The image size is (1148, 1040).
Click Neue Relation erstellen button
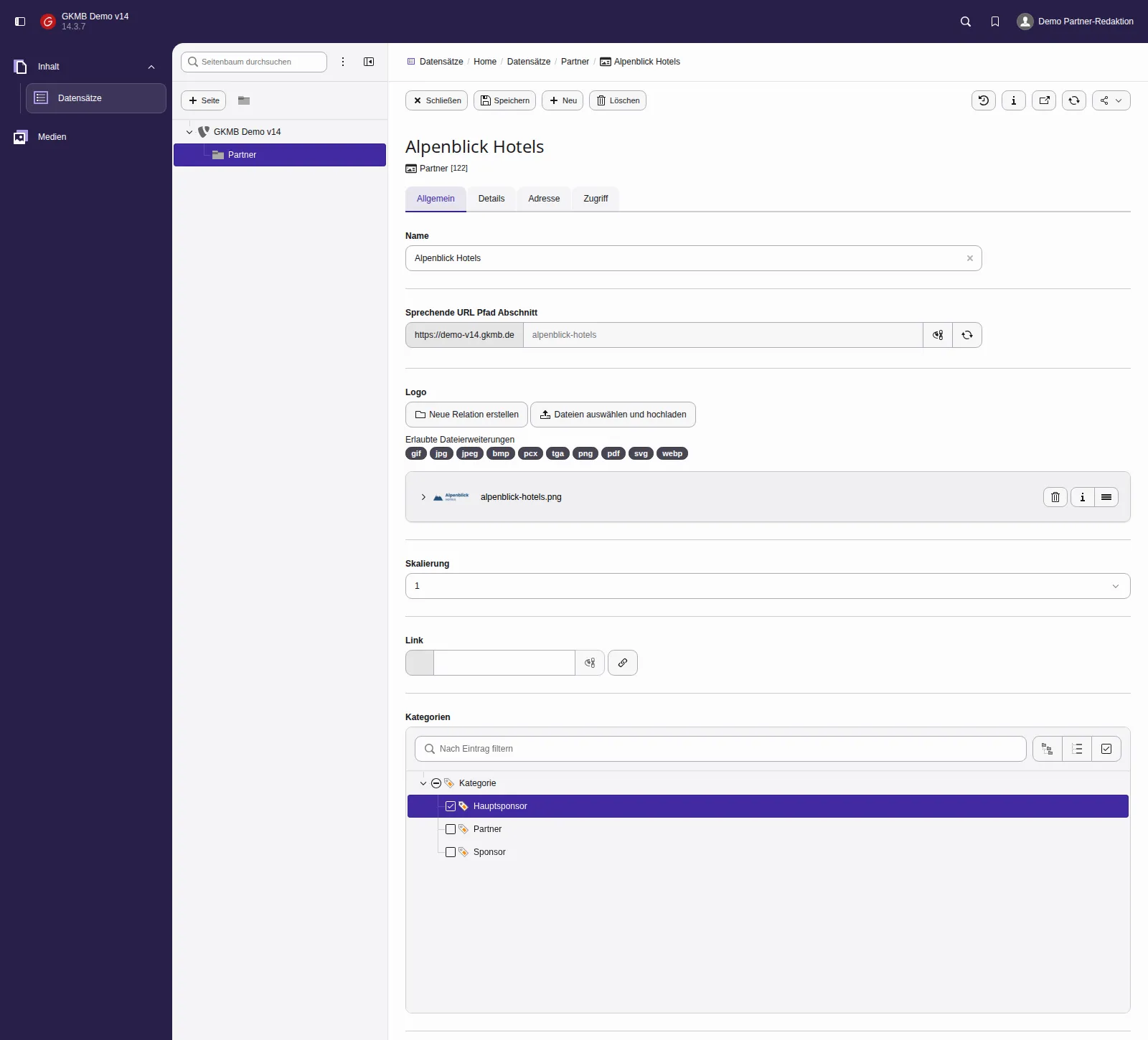tap(466, 415)
